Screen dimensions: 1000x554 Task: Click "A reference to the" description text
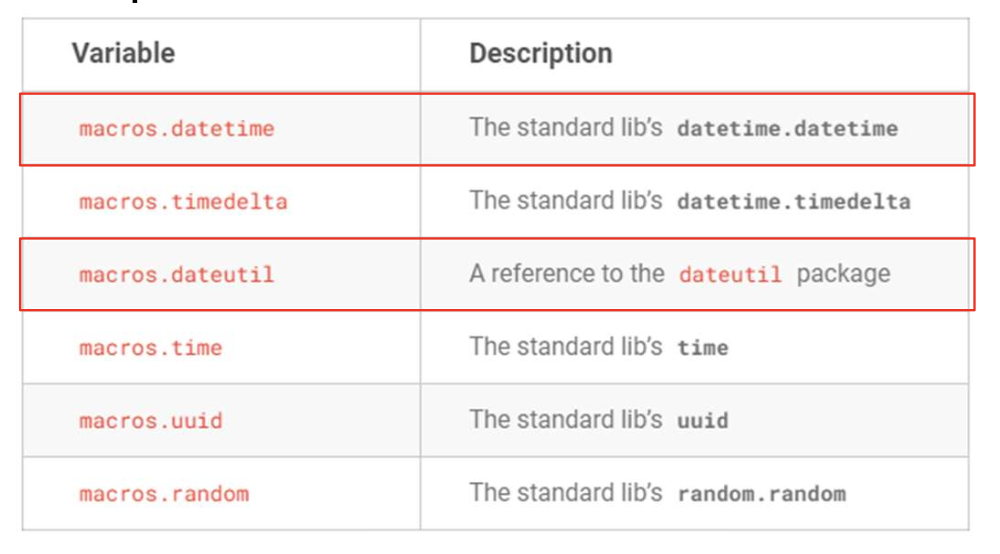(x=566, y=274)
